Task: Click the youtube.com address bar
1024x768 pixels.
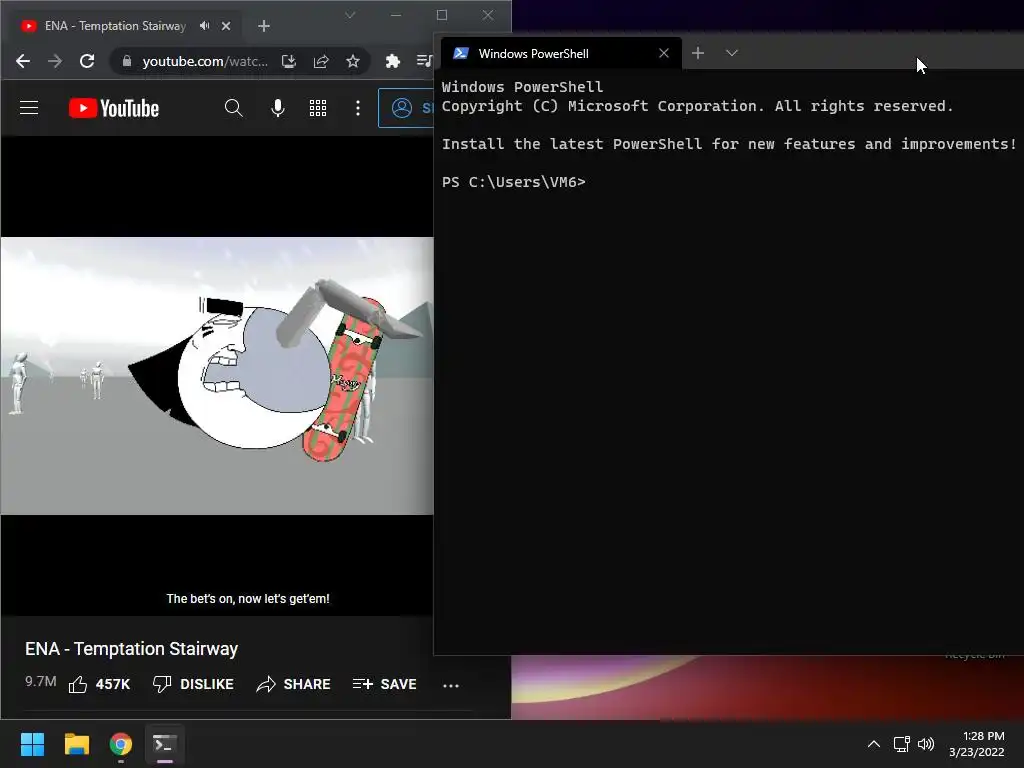Action: point(204,61)
